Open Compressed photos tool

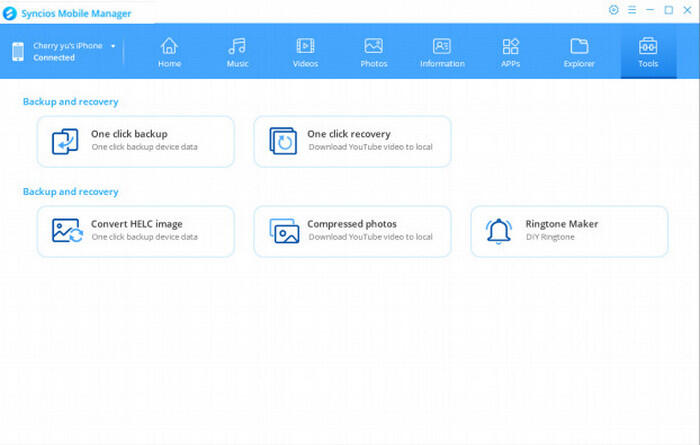pyautogui.click(x=352, y=231)
